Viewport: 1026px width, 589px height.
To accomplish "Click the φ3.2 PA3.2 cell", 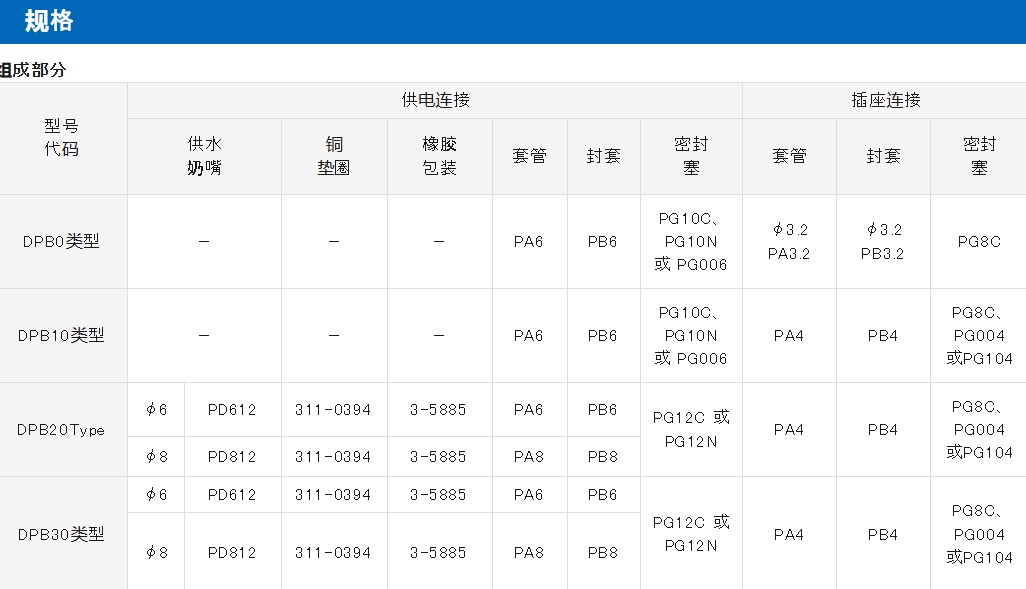I will coord(789,241).
